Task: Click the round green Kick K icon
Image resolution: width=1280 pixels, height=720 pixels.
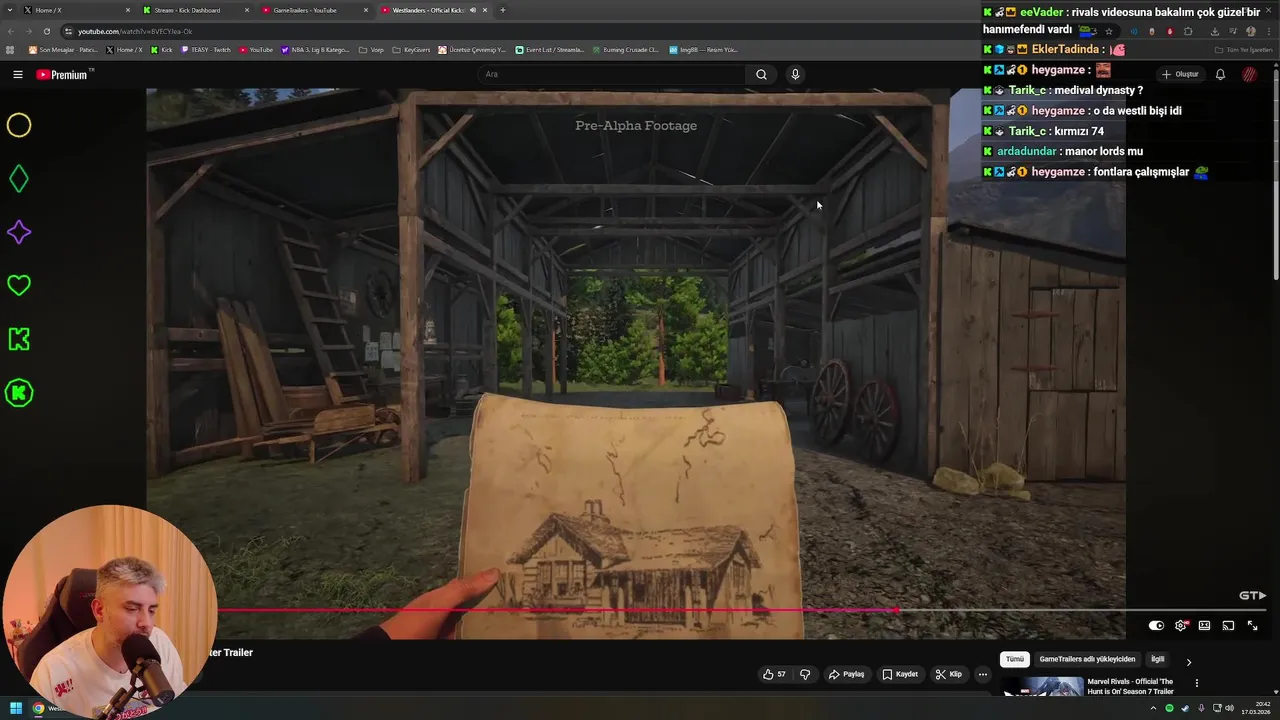Action: (19, 393)
